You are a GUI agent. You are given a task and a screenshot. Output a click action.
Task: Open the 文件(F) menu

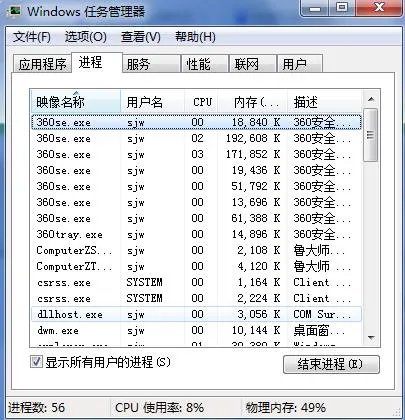[x=32, y=37]
